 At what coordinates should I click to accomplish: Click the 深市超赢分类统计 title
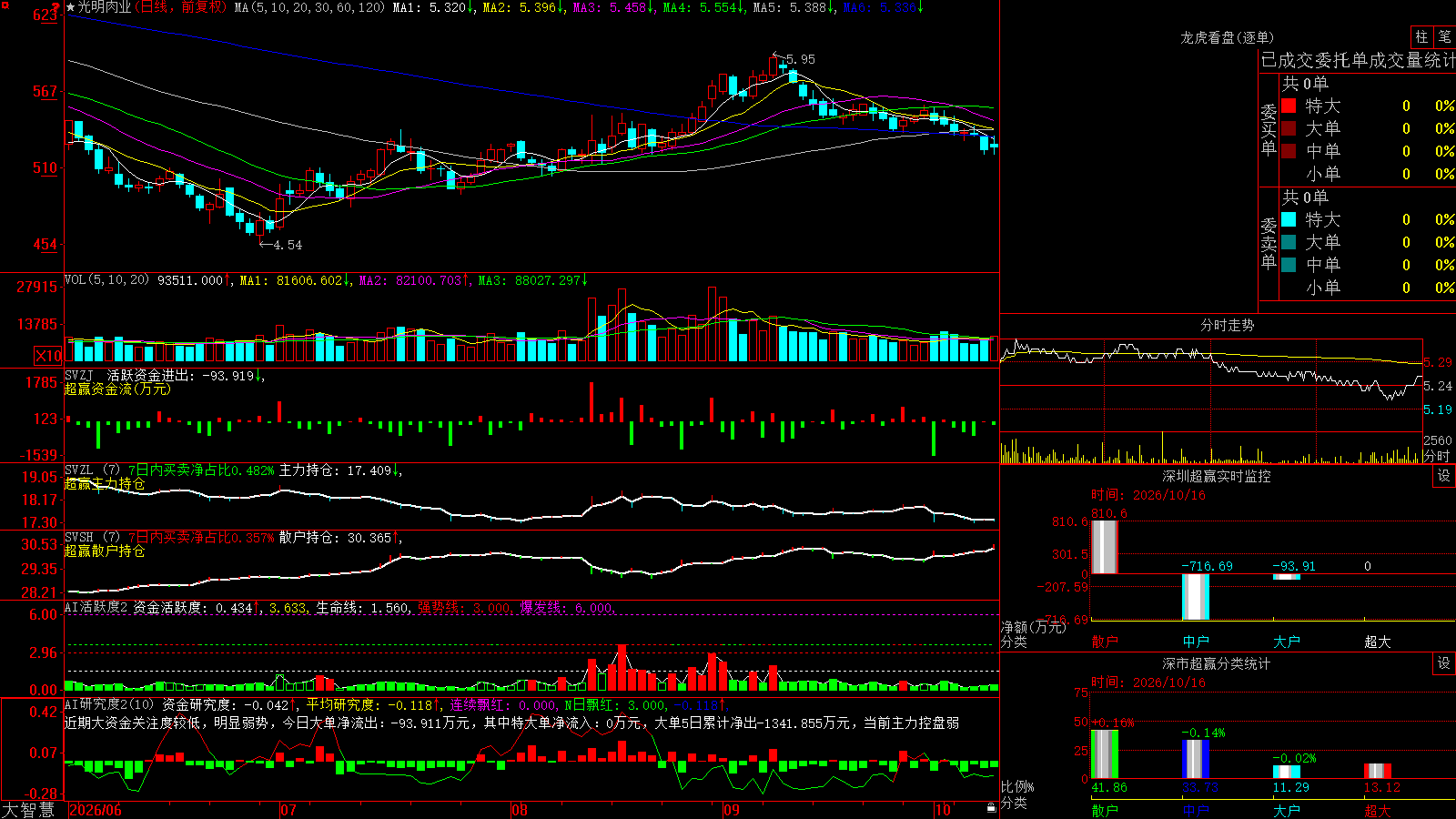coord(1217,663)
